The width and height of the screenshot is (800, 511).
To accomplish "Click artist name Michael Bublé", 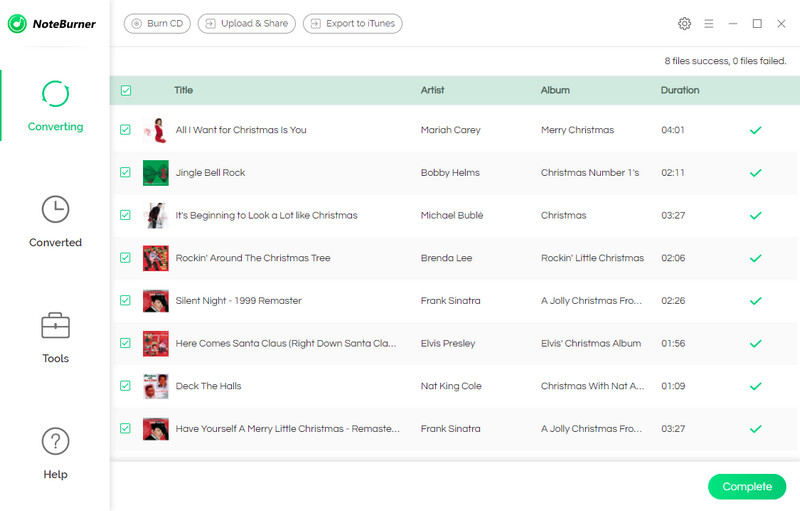I will pyautogui.click(x=452, y=215).
